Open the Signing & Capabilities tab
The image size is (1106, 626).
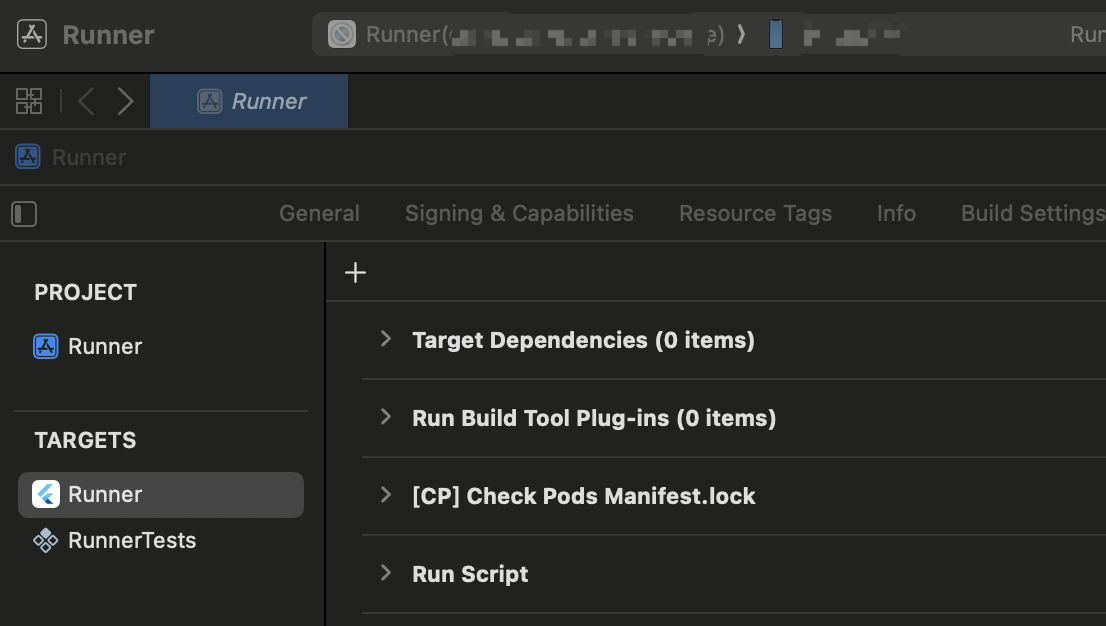(519, 213)
